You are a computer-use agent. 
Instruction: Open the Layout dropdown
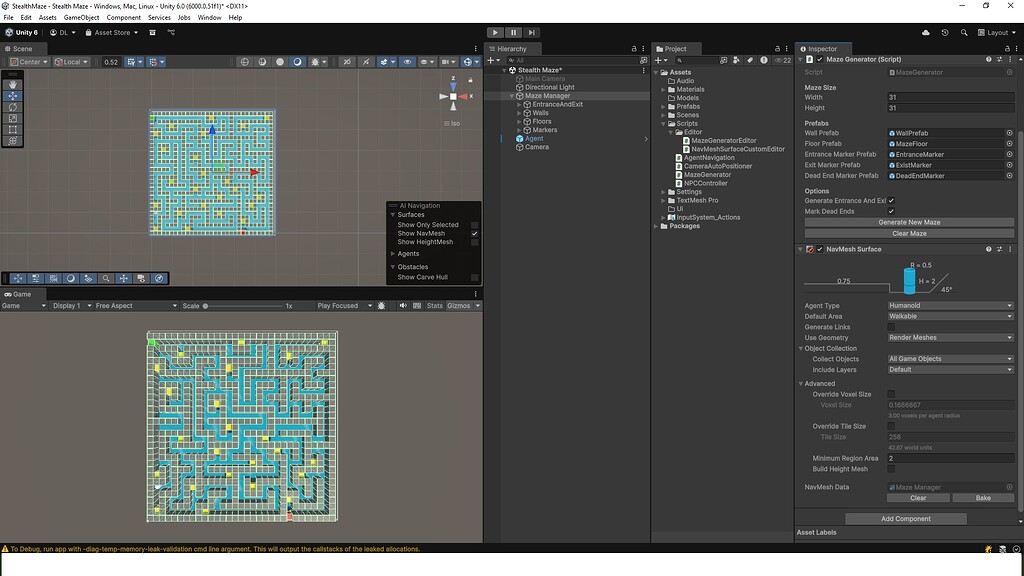click(x=998, y=32)
